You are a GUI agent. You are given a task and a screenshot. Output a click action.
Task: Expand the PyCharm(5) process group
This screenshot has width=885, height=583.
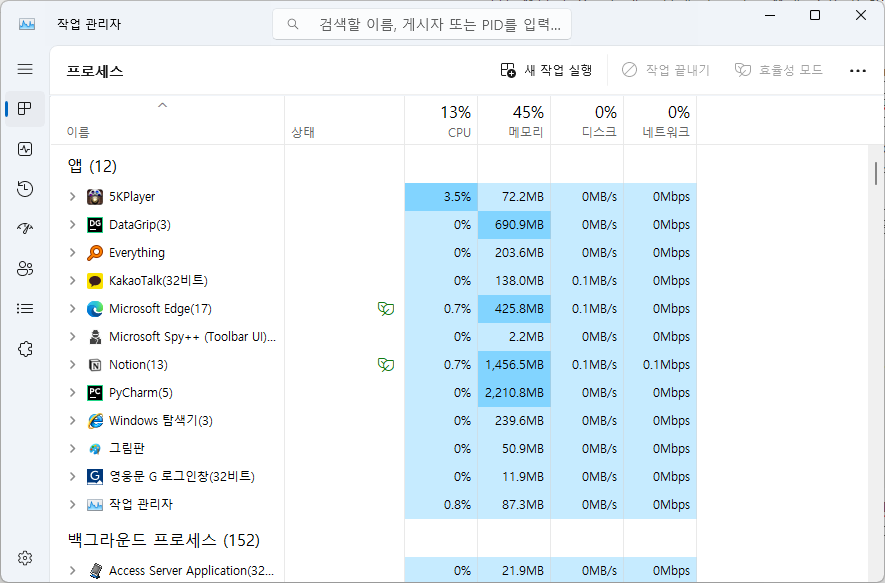72,393
